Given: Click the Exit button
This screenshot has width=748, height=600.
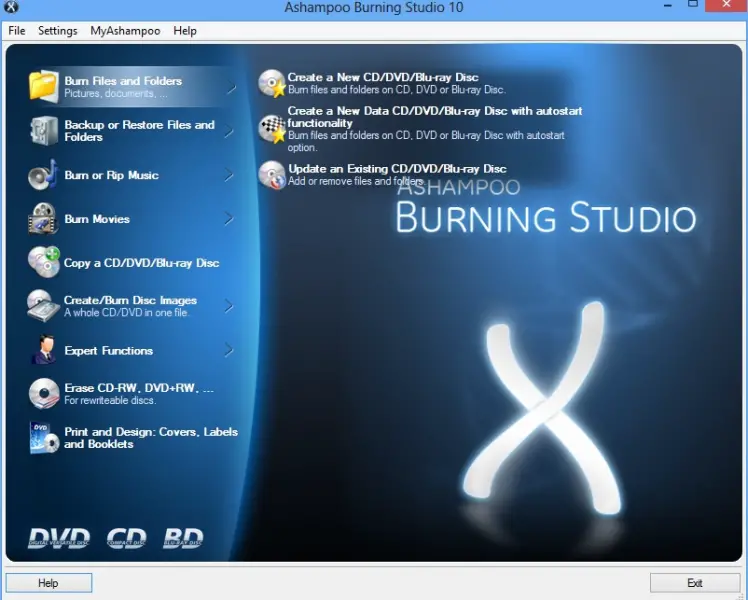Looking at the screenshot, I should (x=695, y=583).
